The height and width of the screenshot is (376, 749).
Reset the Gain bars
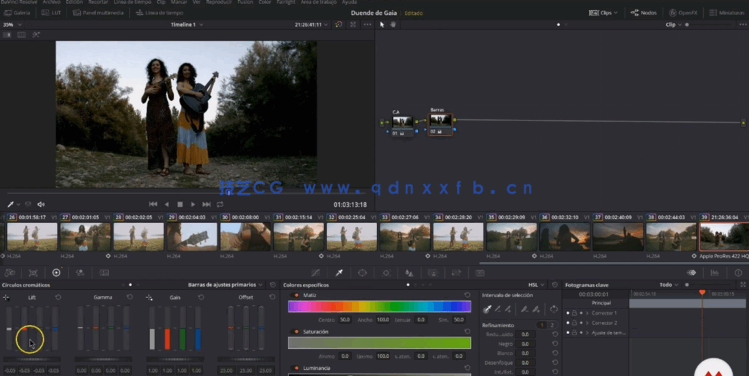pyautogui.click(x=201, y=297)
